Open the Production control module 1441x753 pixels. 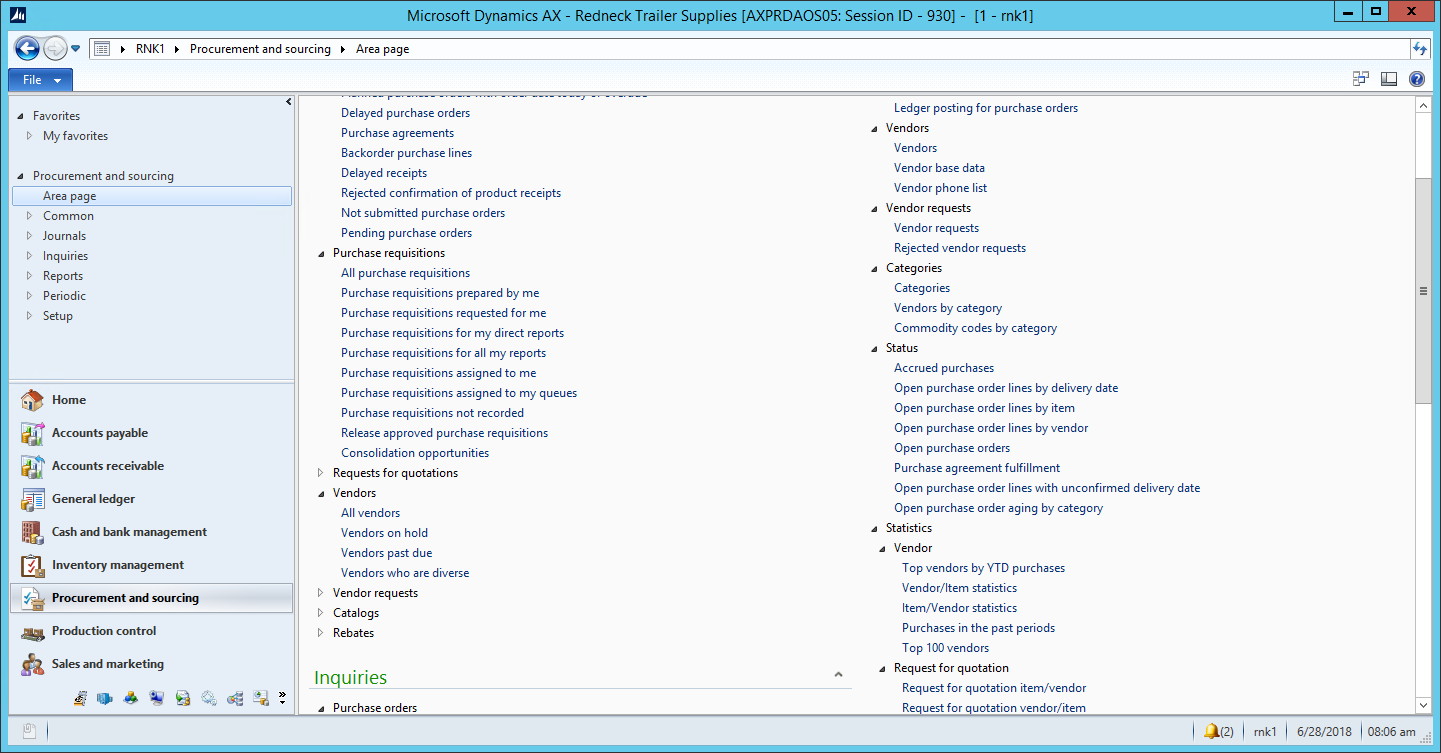[151, 631]
